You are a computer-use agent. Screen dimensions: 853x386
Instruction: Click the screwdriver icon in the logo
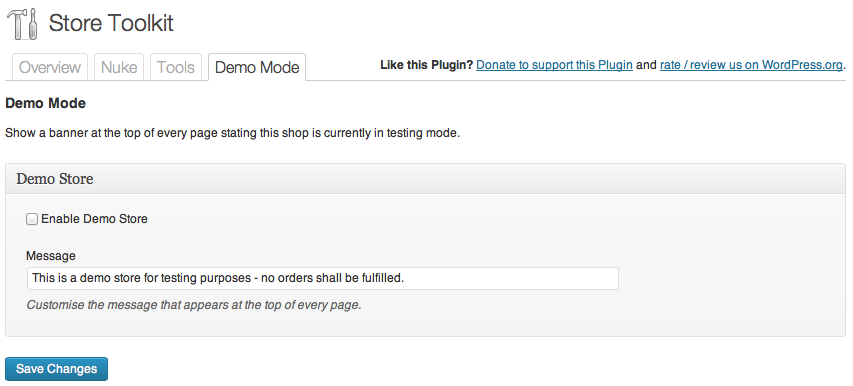click(32, 24)
